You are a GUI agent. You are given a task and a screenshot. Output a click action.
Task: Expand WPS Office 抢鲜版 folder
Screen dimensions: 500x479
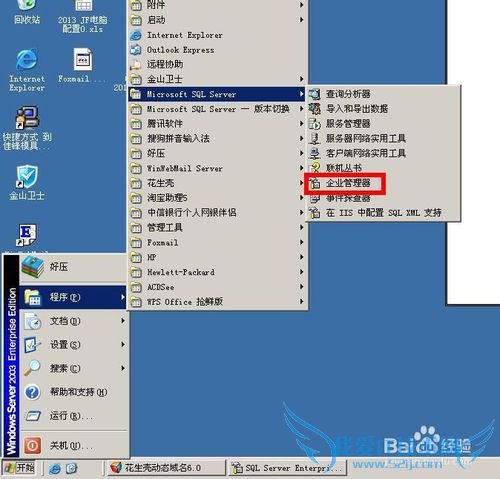(218, 302)
